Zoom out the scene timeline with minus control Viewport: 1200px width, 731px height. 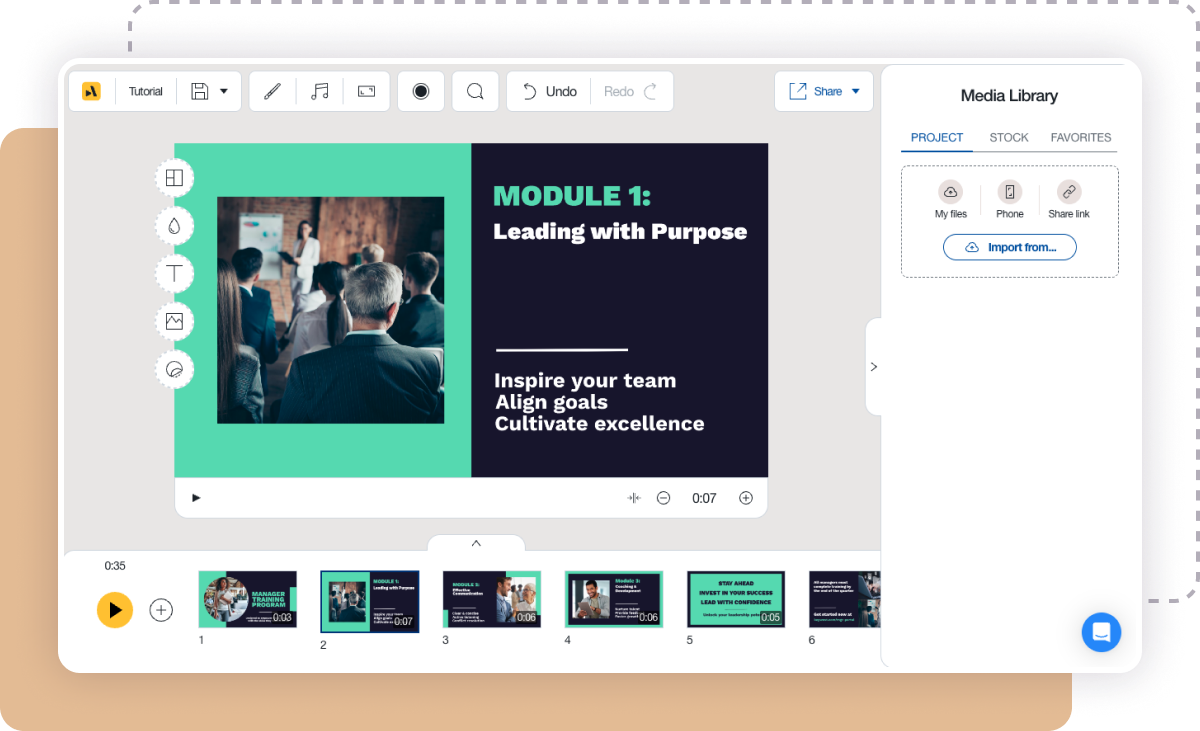[663, 497]
